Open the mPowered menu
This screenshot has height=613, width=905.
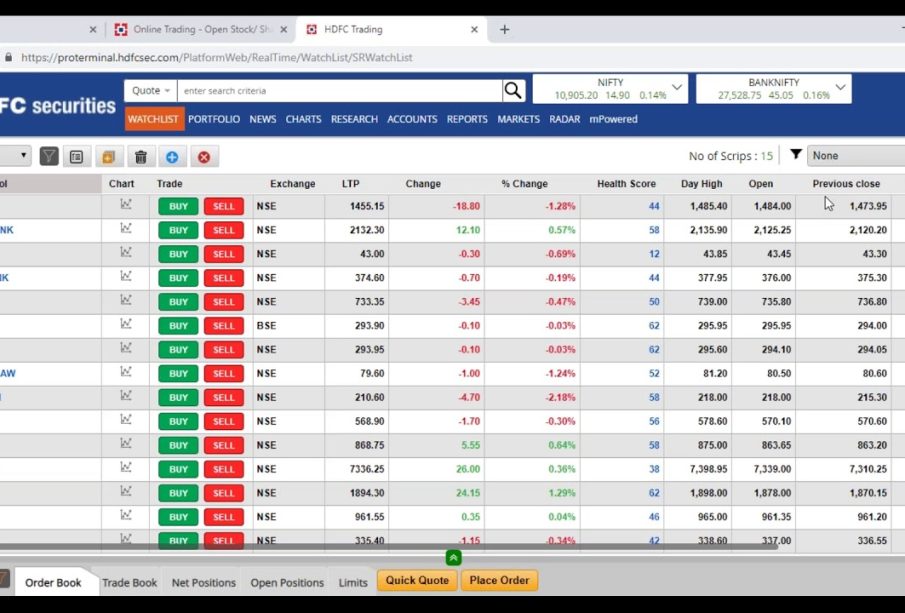[613, 119]
